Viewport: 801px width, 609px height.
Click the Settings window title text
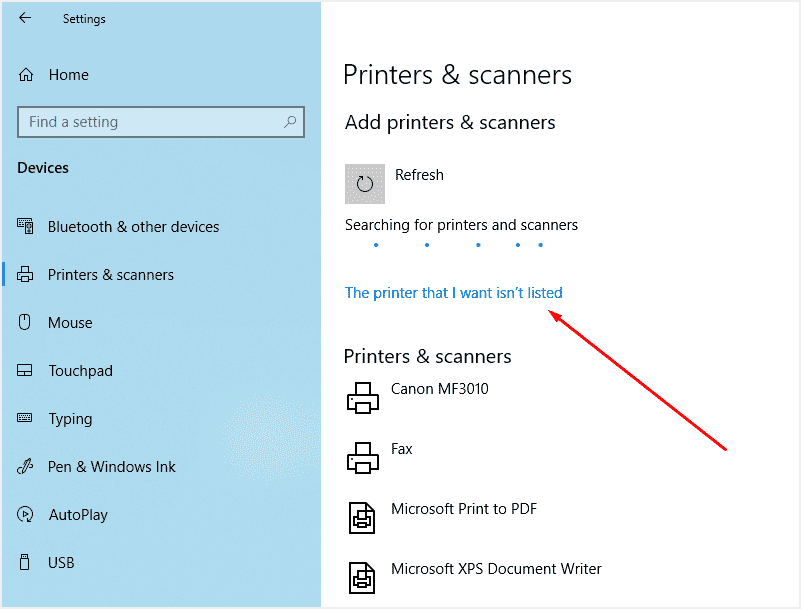coord(84,19)
